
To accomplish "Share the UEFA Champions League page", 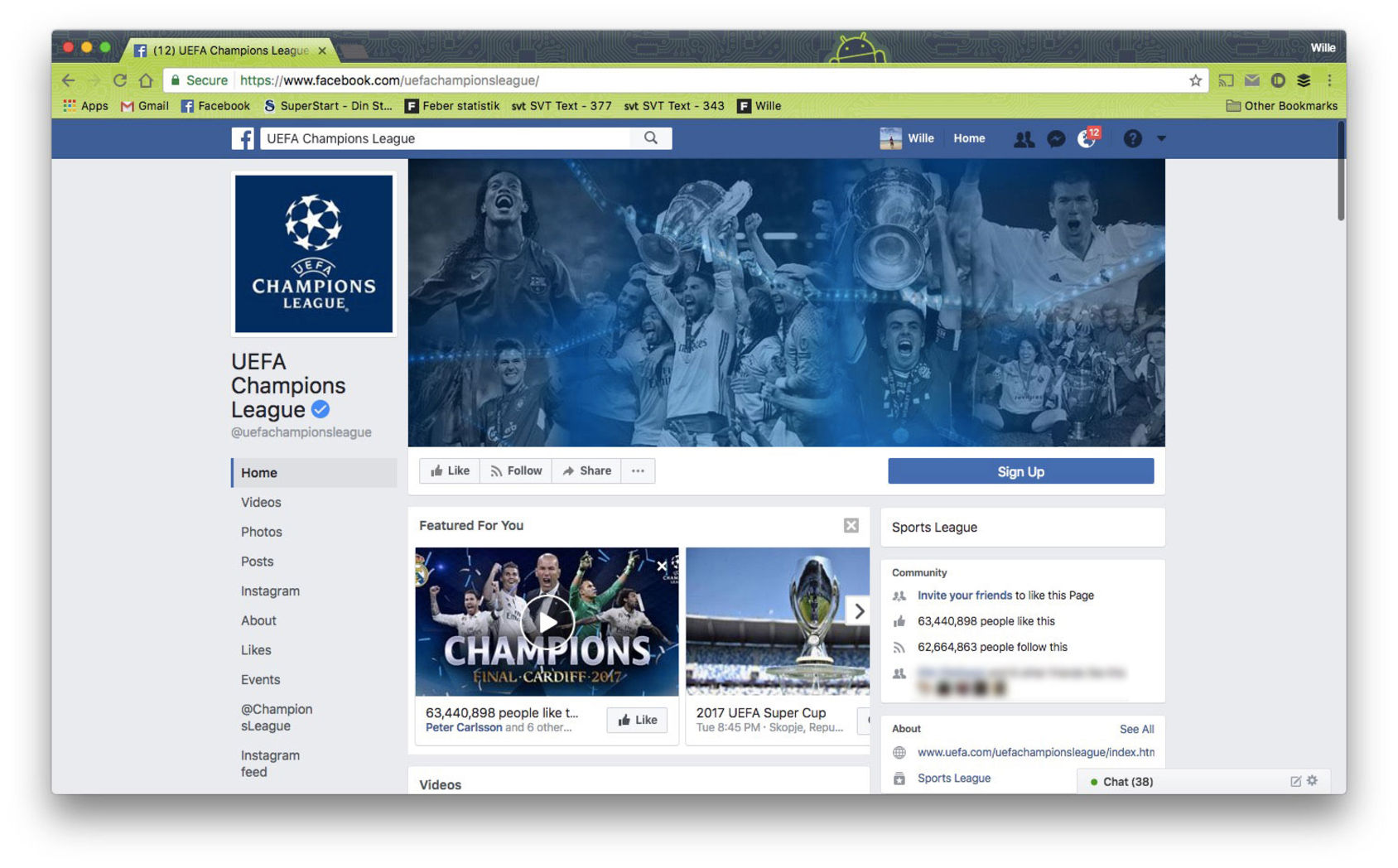I will [586, 471].
